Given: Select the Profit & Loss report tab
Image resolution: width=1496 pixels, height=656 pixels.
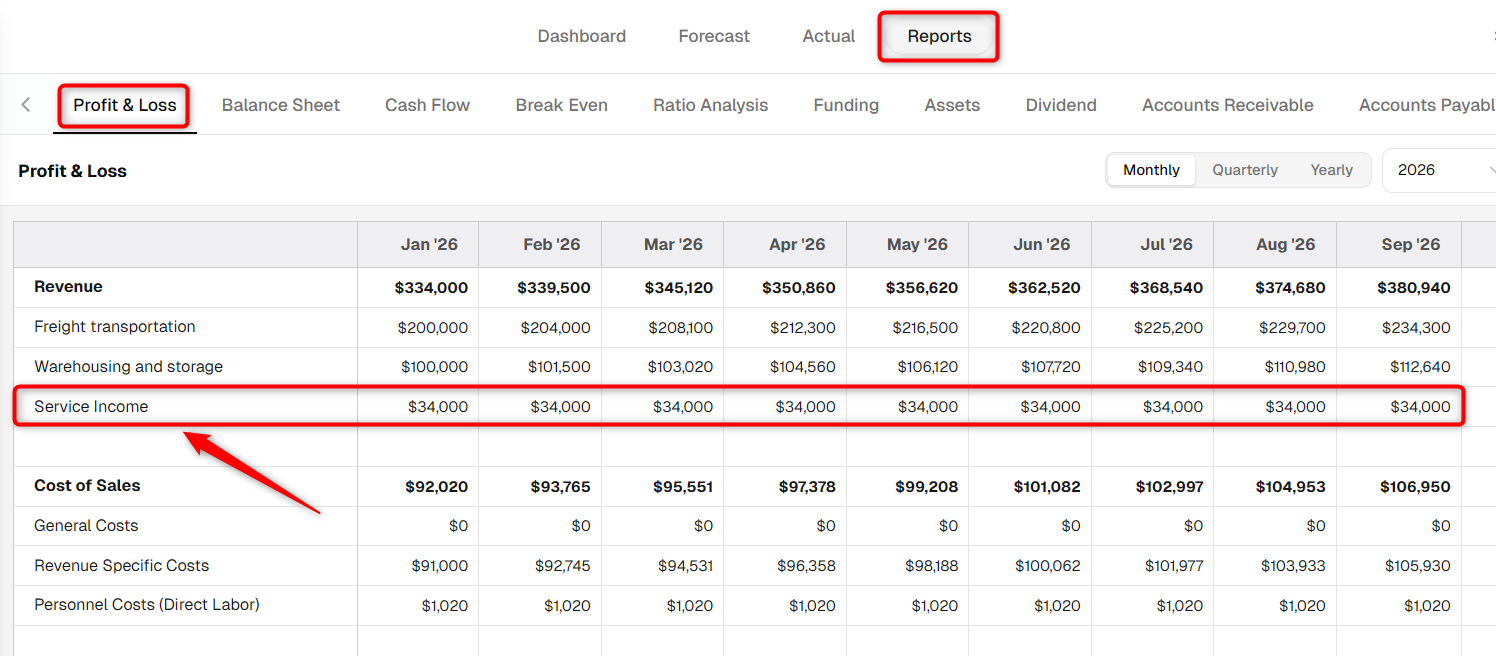Looking at the screenshot, I should [x=124, y=105].
